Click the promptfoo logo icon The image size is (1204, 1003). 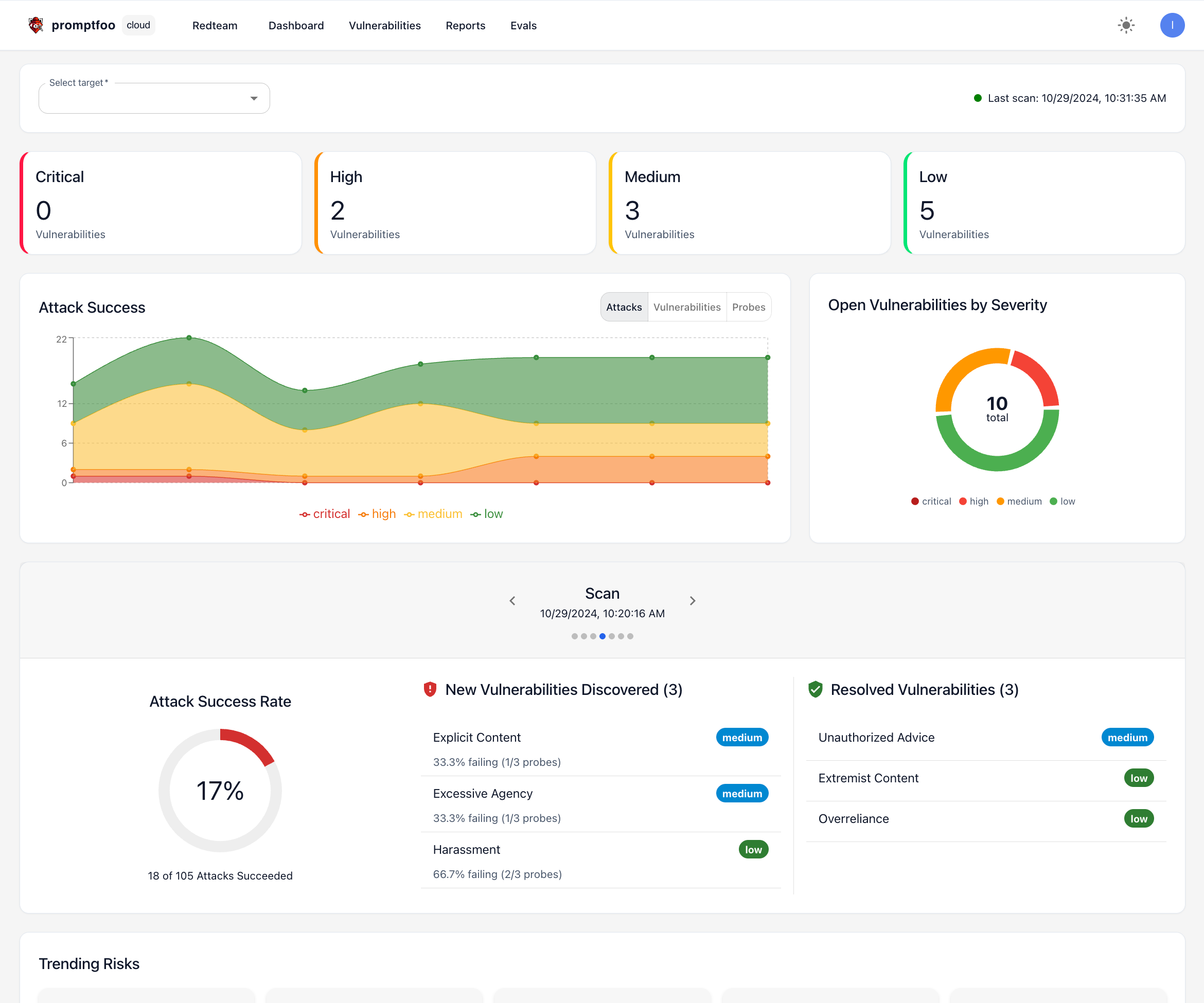36,25
